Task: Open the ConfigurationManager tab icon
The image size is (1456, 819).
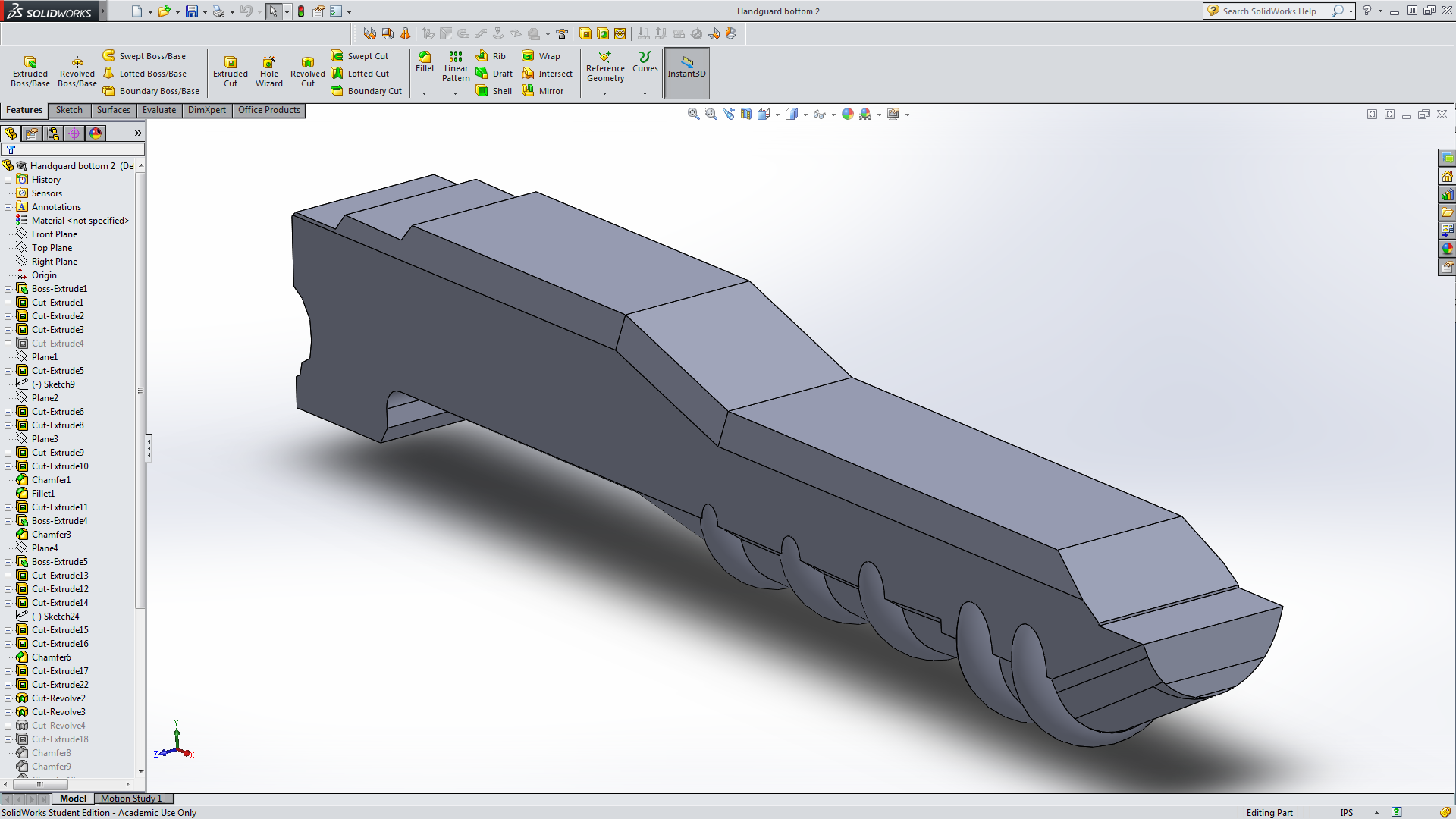Action: [x=53, y=133]
